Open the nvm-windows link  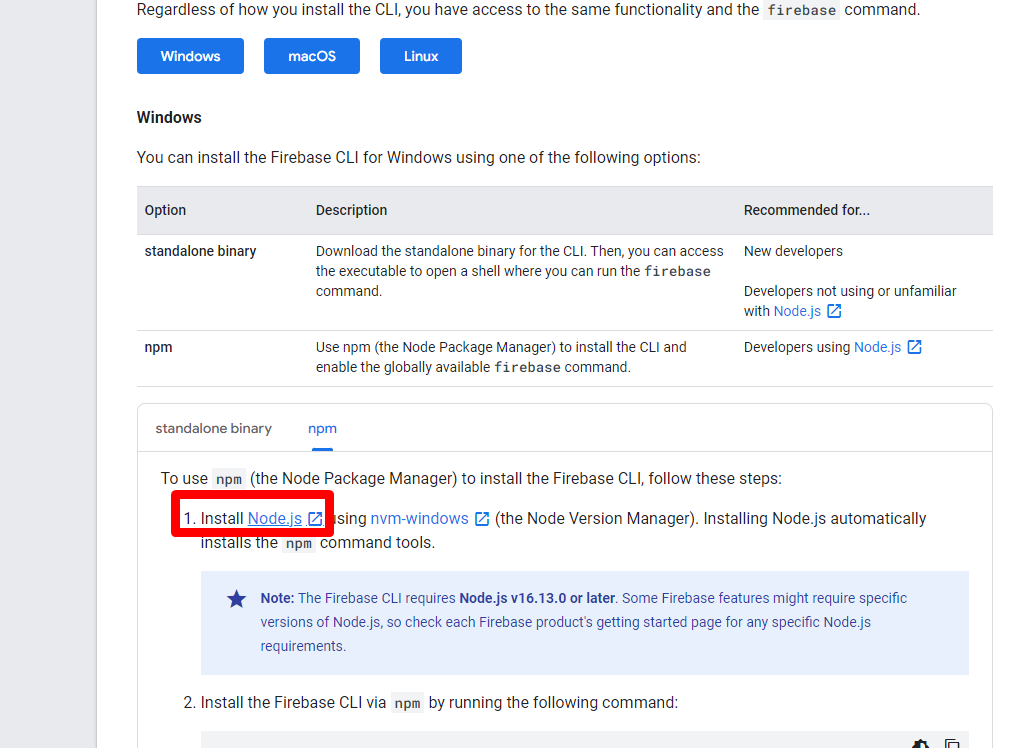click(419, 518)
